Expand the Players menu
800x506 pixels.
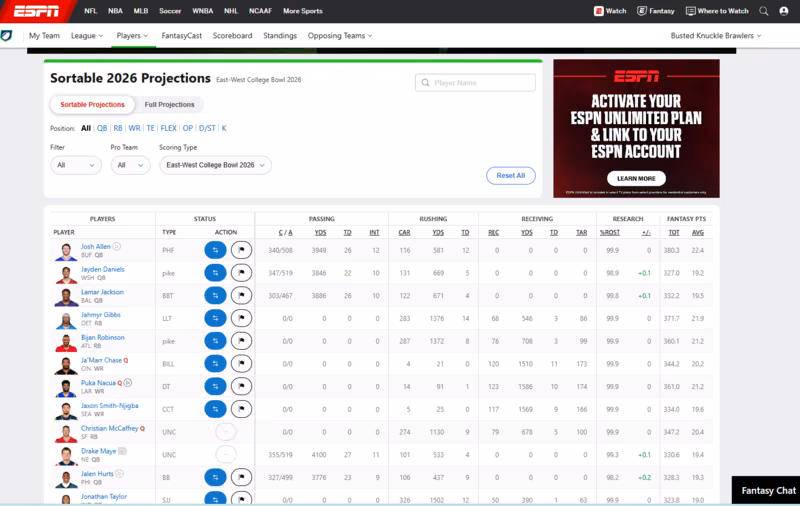(132, 36)
